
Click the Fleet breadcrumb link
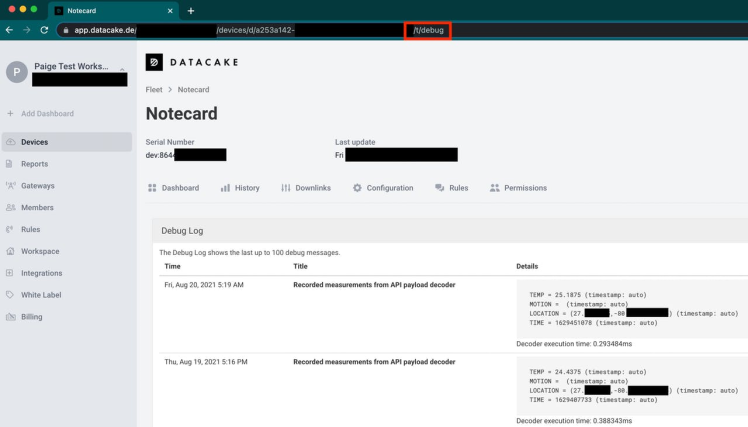click(x=154, y=90)
